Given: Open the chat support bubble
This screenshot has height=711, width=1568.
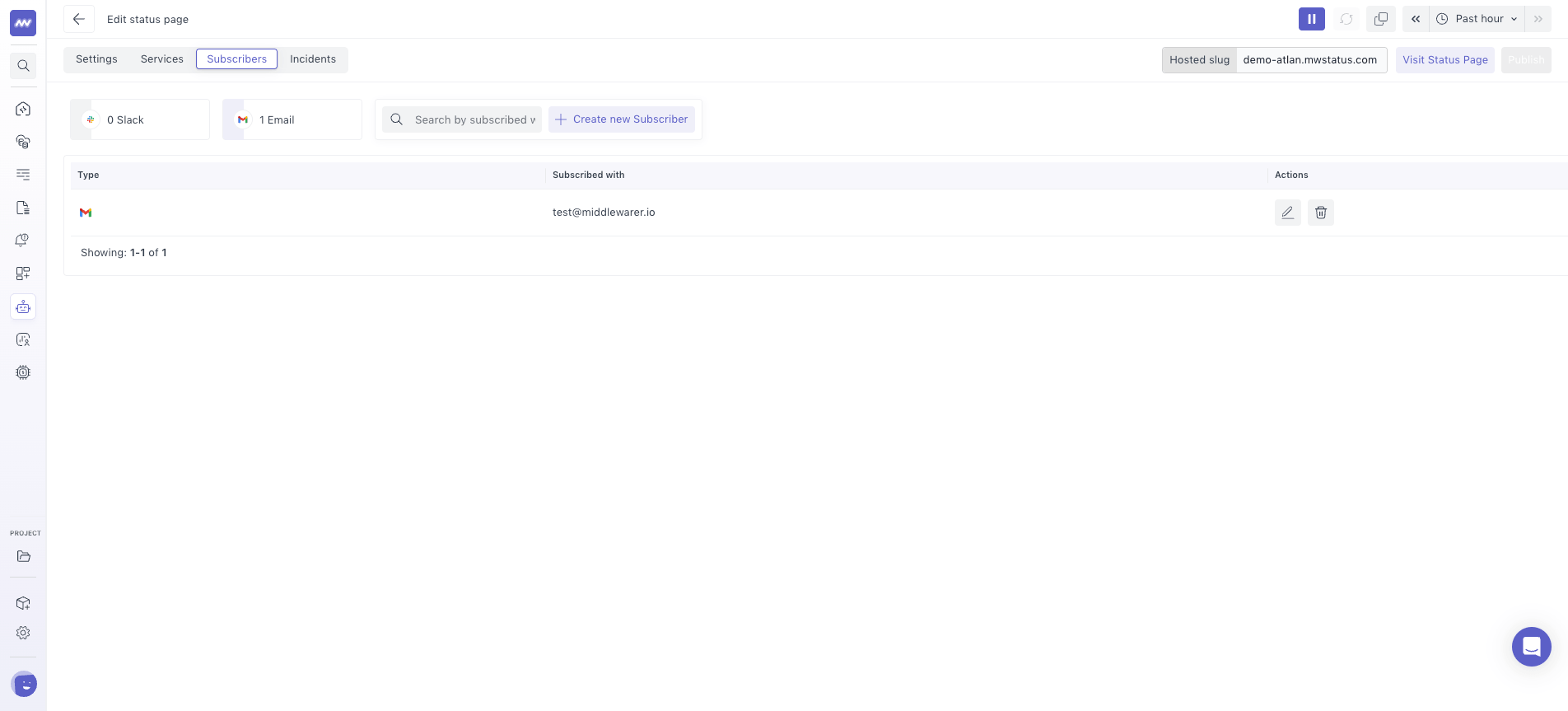Looking at the screenshot, I should pyautogui.click(x=1532, y=647).
